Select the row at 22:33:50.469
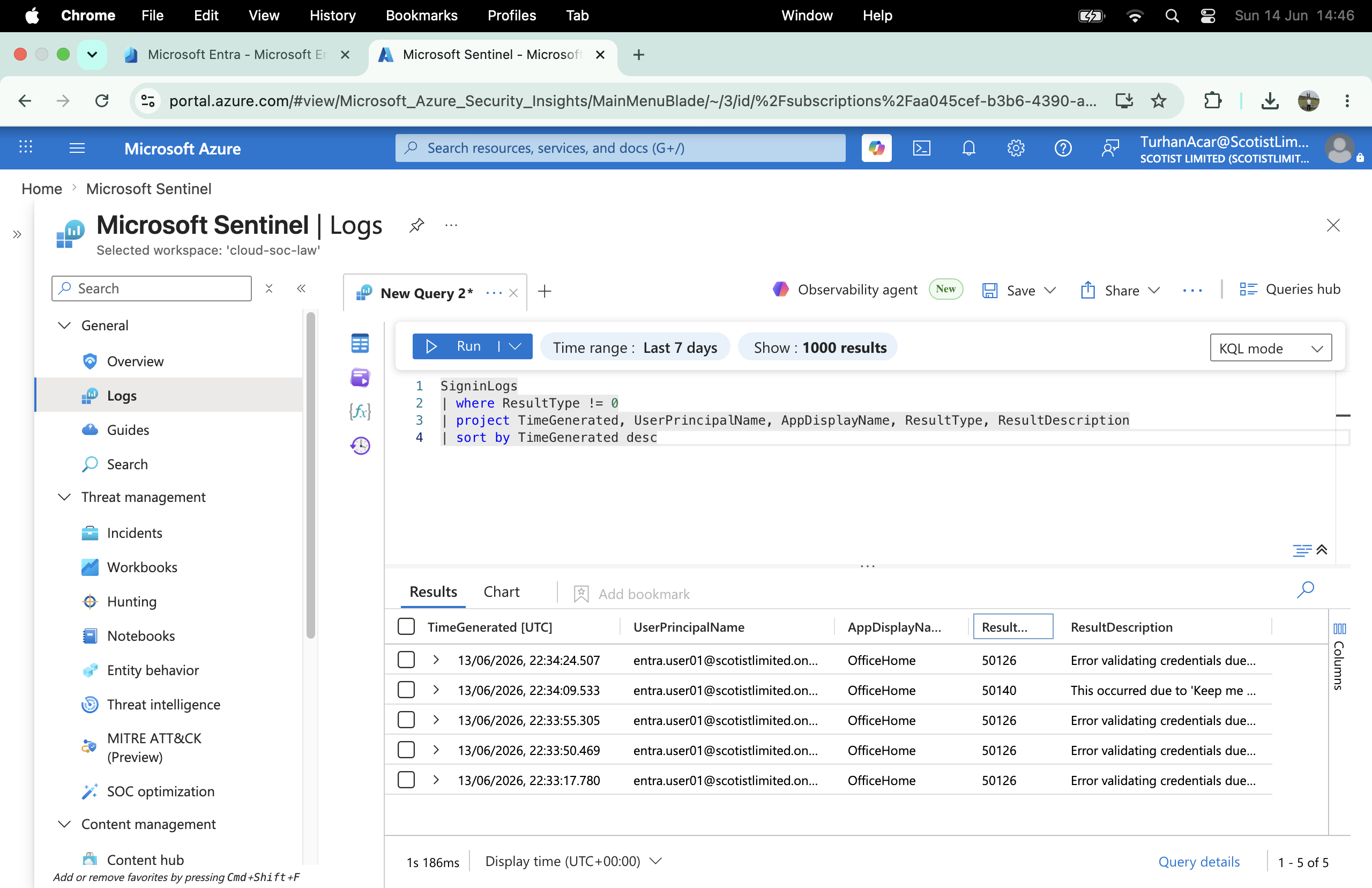The width and height of the screenshot is (1372, 888). pos(406,750)
